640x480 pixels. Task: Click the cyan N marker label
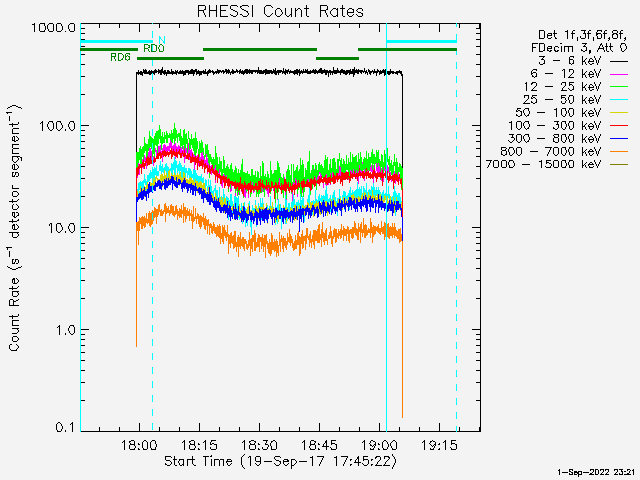[x=162, y=40]
